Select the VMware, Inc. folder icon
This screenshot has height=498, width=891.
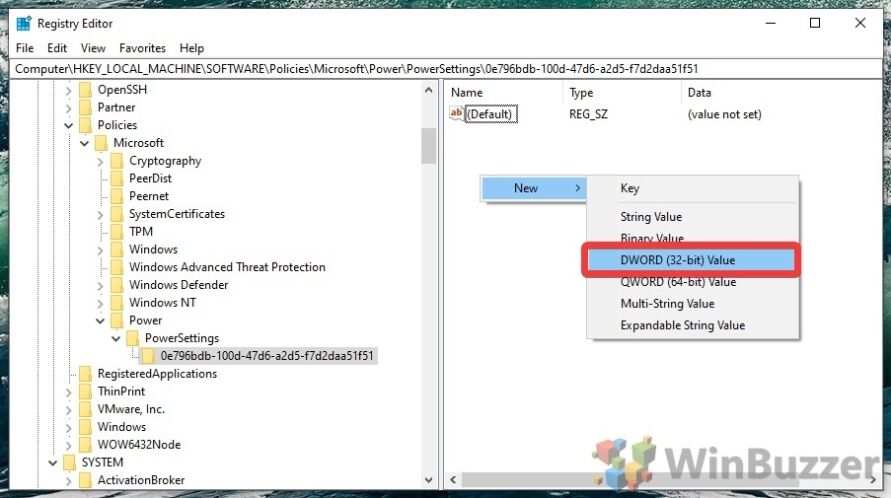pyautogui.click(x=85, y=409)
